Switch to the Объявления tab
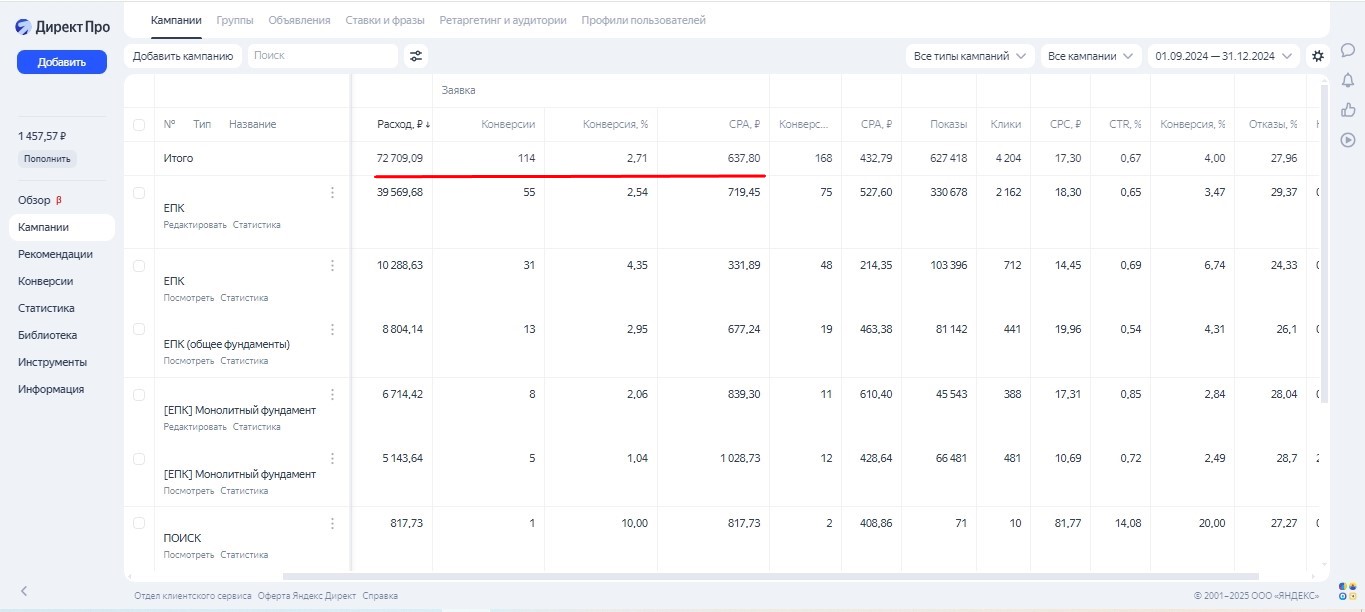The width and height of the screenshot is (1365, 612). click(x=299, y=20)
